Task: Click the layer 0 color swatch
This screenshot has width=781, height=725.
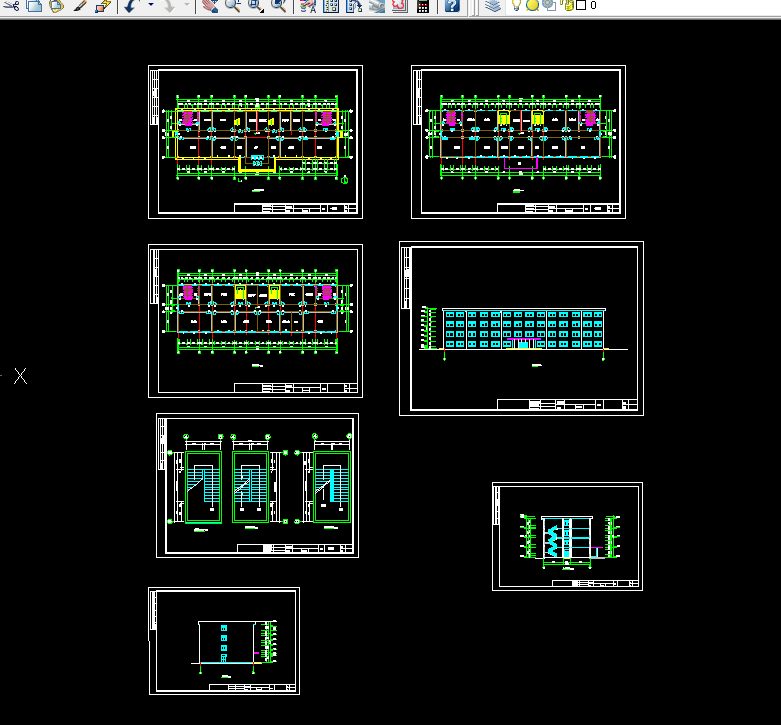Action: coord(581,5)
